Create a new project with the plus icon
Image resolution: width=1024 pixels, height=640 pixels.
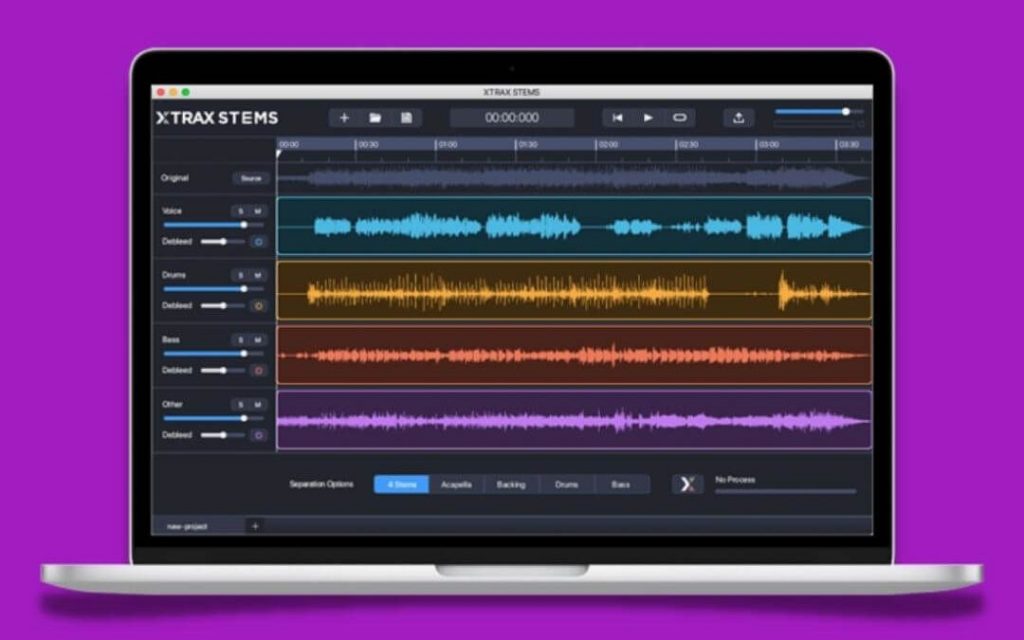(343, 117)
